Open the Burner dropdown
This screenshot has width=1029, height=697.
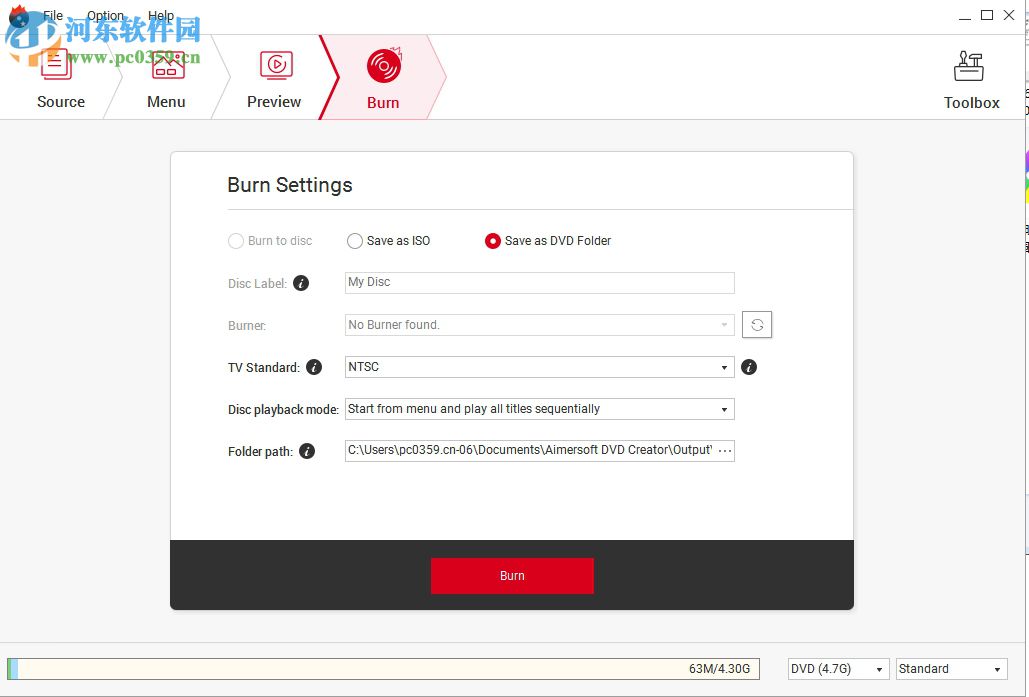pos(539,325)
